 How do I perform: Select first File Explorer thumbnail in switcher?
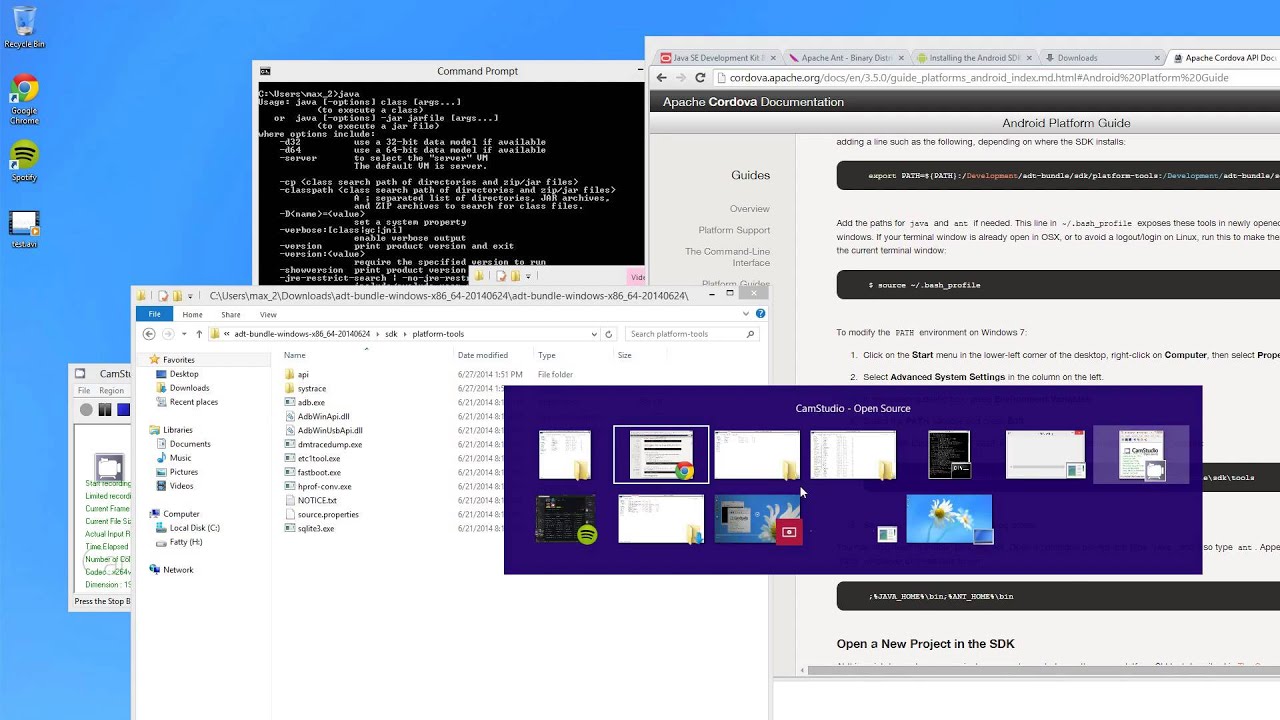tap(565, 455)
